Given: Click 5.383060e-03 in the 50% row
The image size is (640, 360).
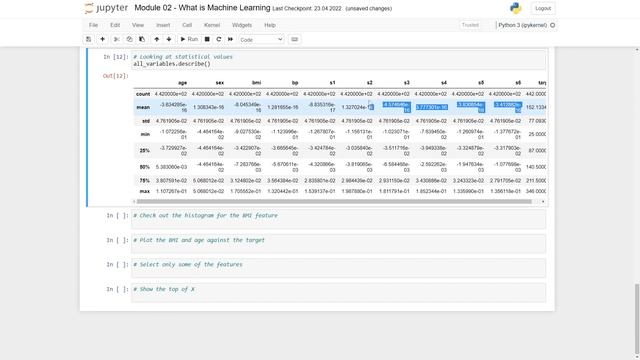Looking at the screenshot, I should (x=171, y=167).
